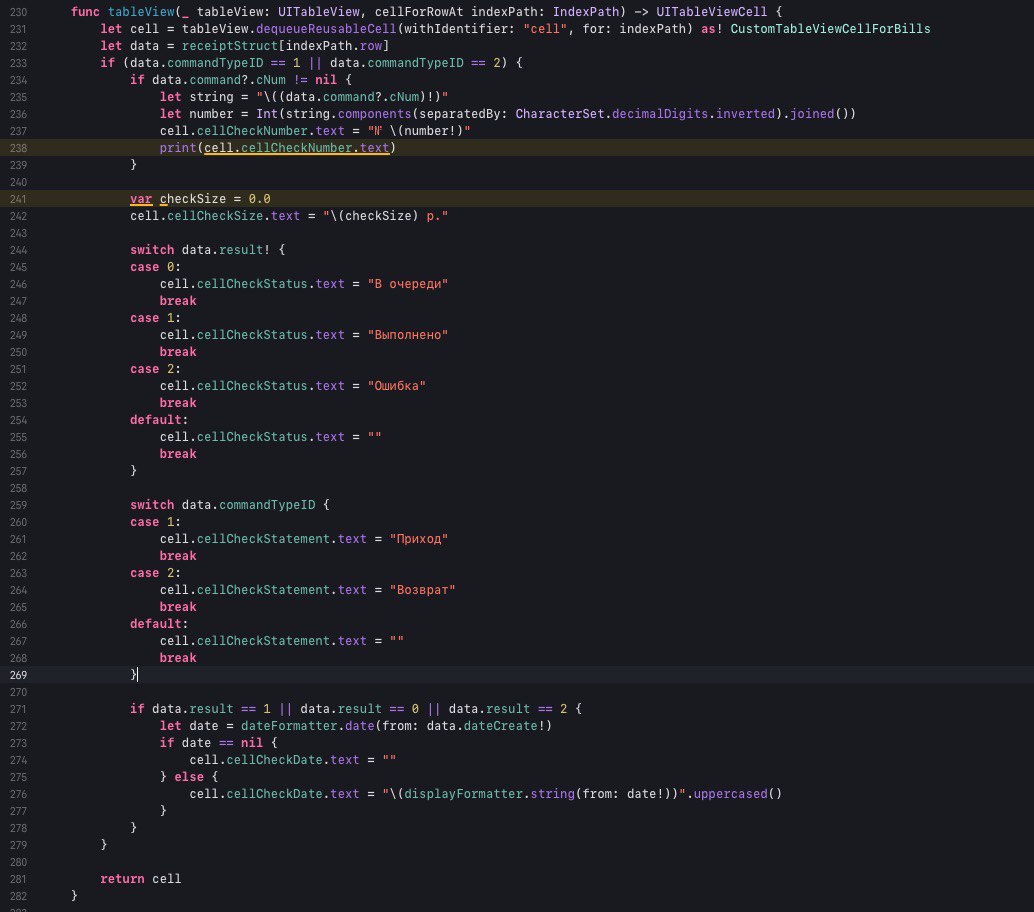
Task: Click receiptStruct on line 232
Action: pos(230,46)
